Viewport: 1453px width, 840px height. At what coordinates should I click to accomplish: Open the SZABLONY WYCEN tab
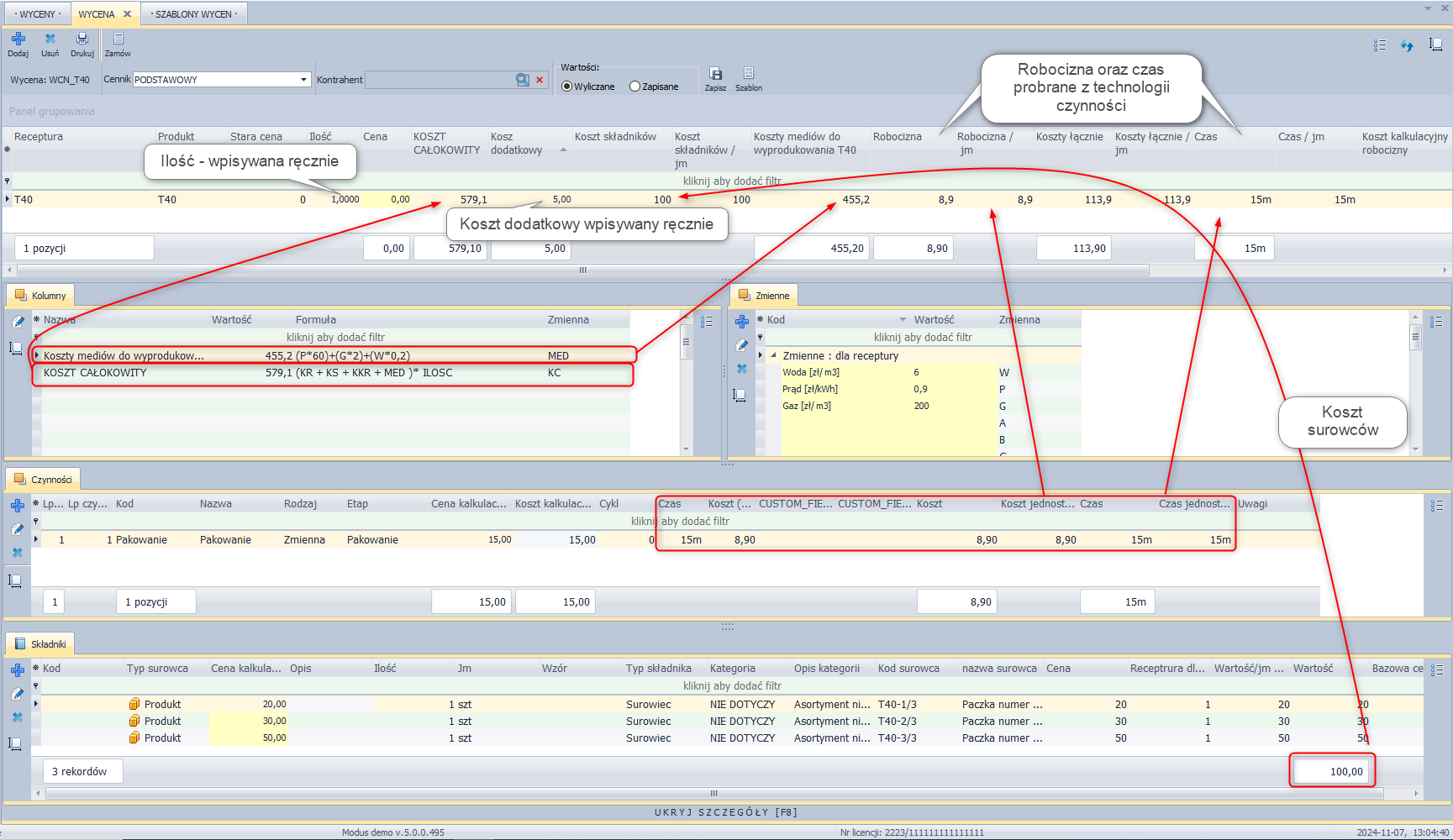point(194,14)
